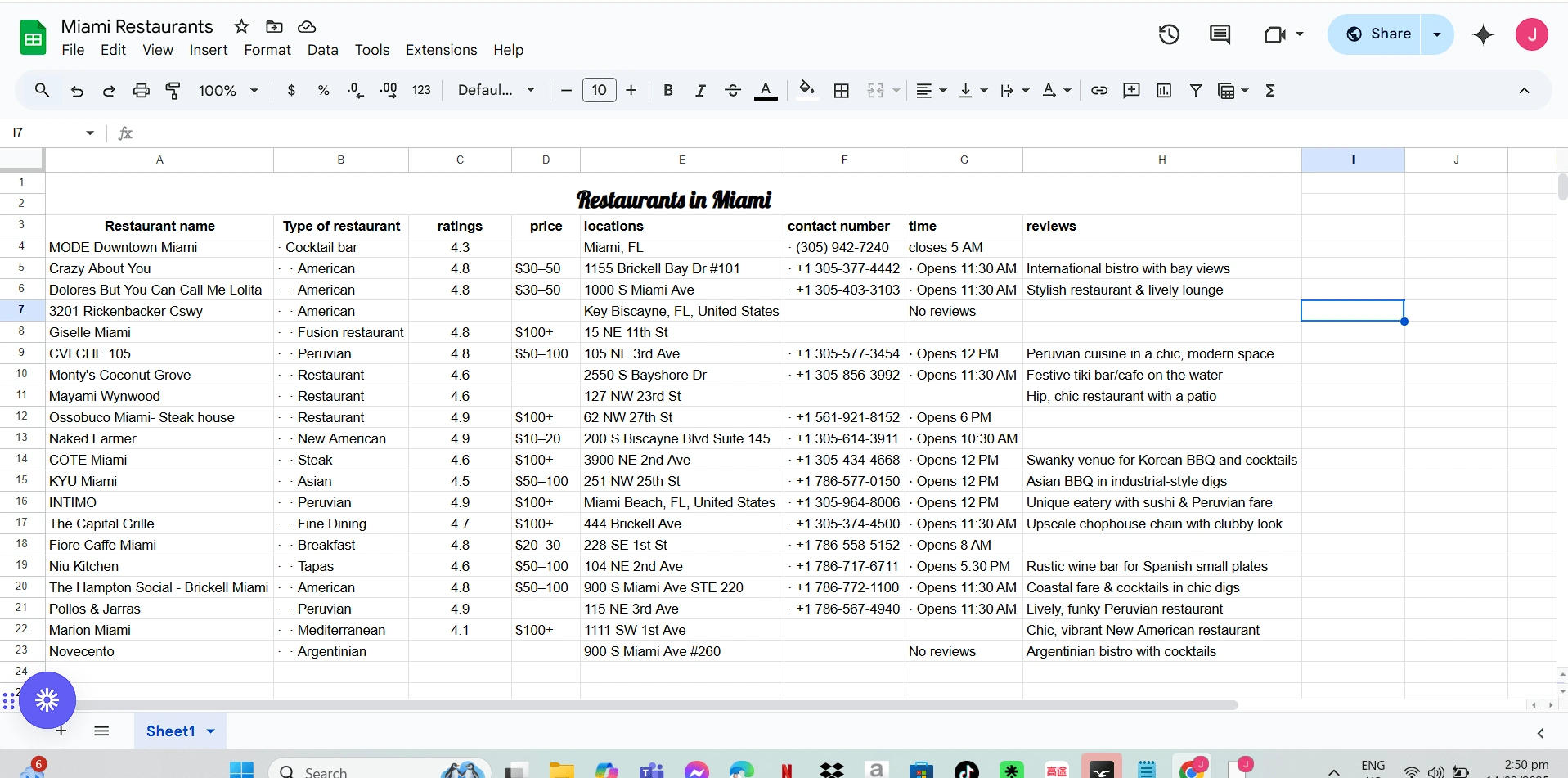Click the create filter funnel icon
This screenshot has width=1568, height=778.
[x=1195, y=91]
